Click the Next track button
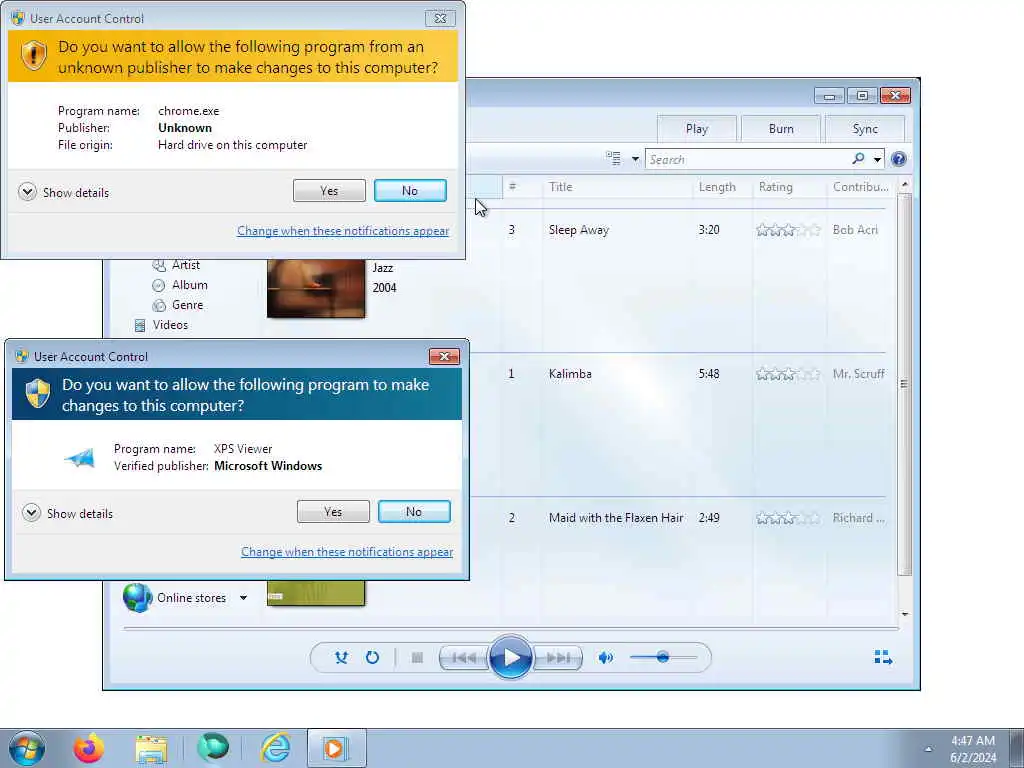The width and height of the screenshot is (1024, 768). [557, 658]
